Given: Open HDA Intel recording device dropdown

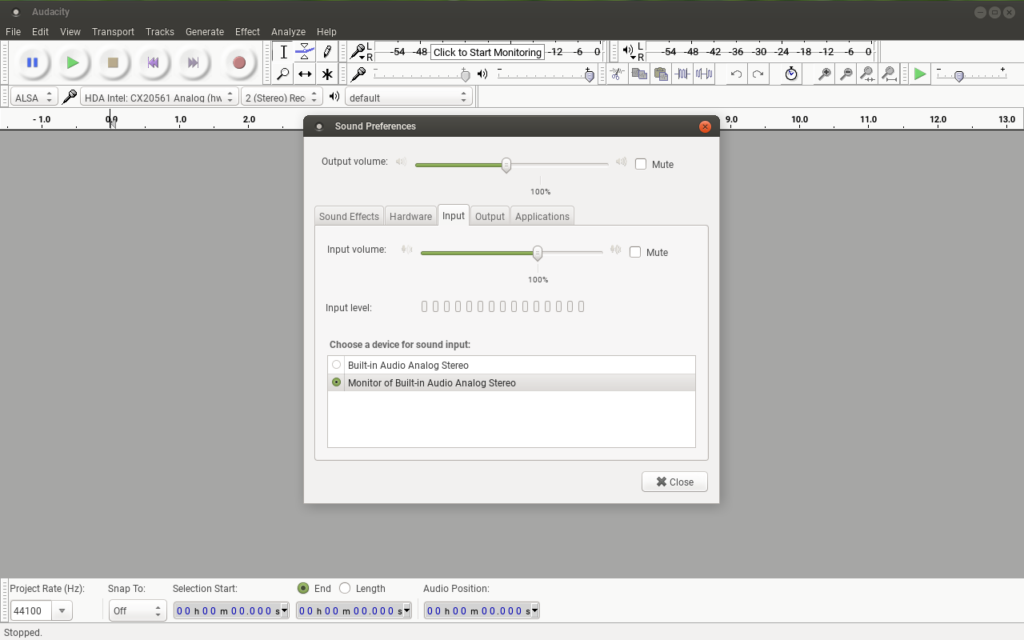Looking at the screenshot, I should click(x=159, y=97).
